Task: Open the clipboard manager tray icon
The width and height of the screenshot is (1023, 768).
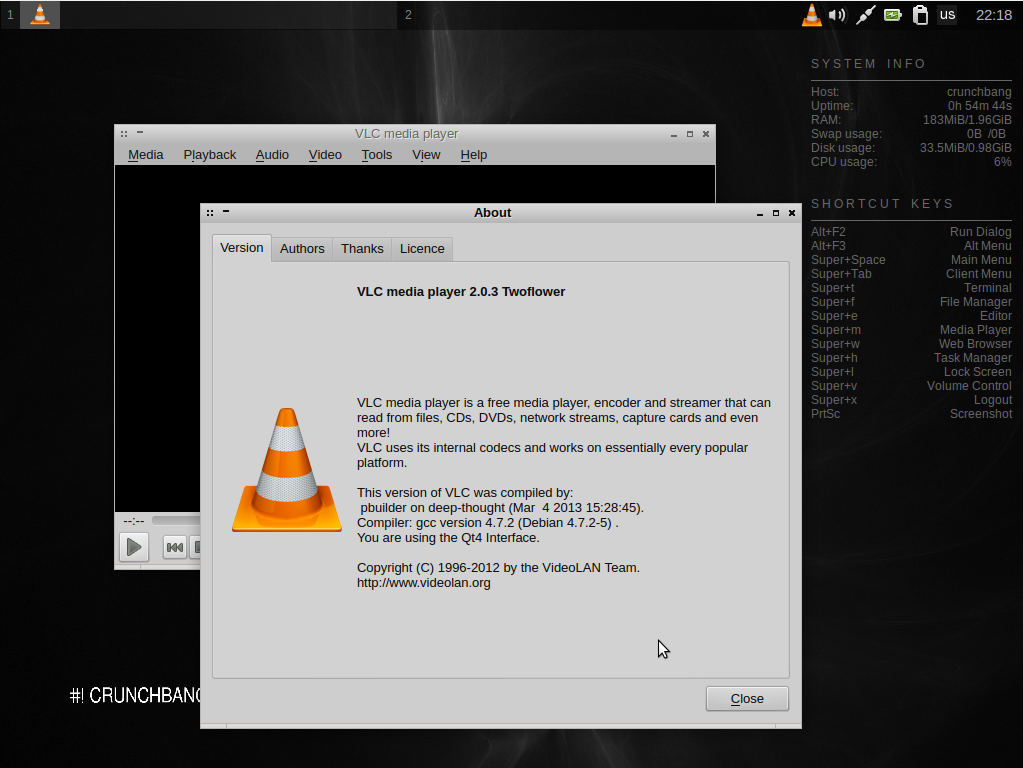Action: 920,14
